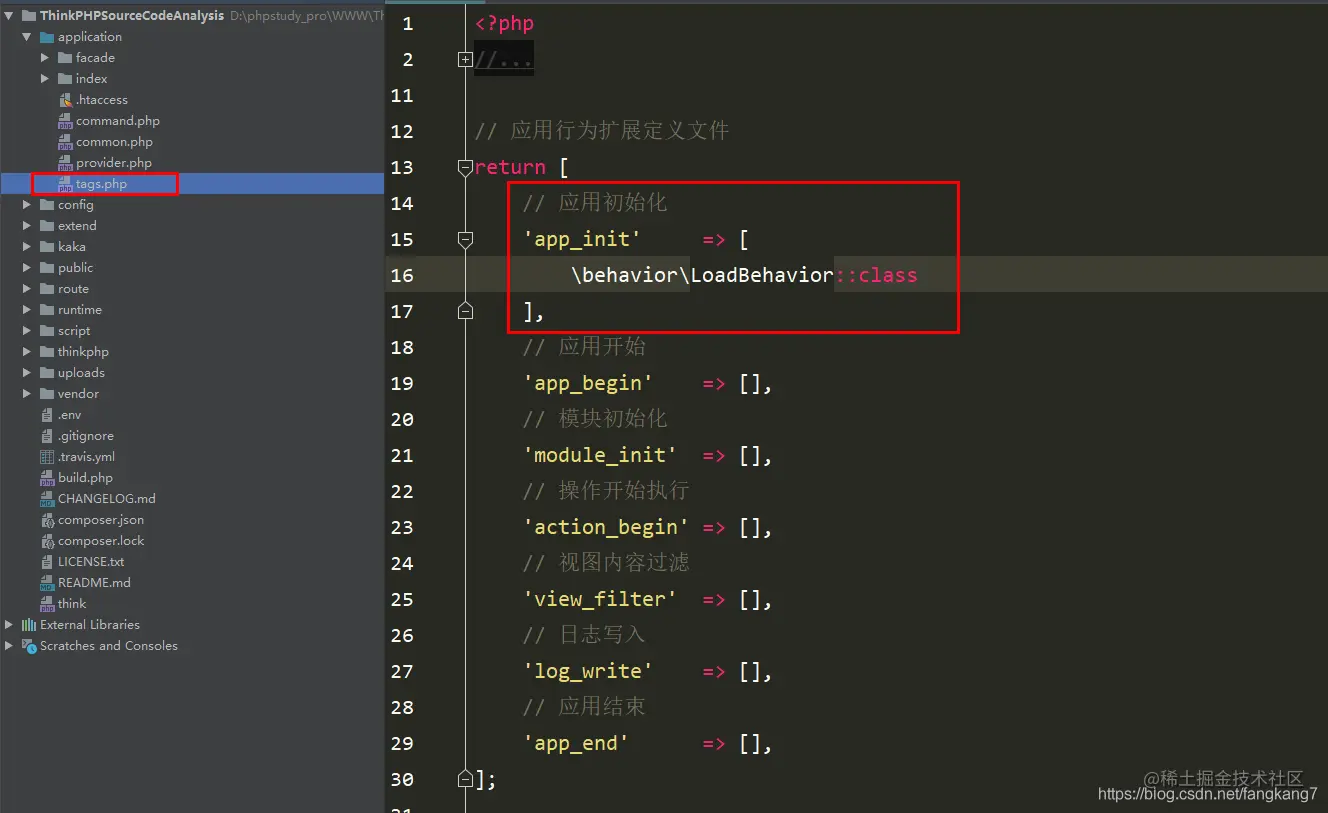Expand the script folder arrow

pos(27,331)
